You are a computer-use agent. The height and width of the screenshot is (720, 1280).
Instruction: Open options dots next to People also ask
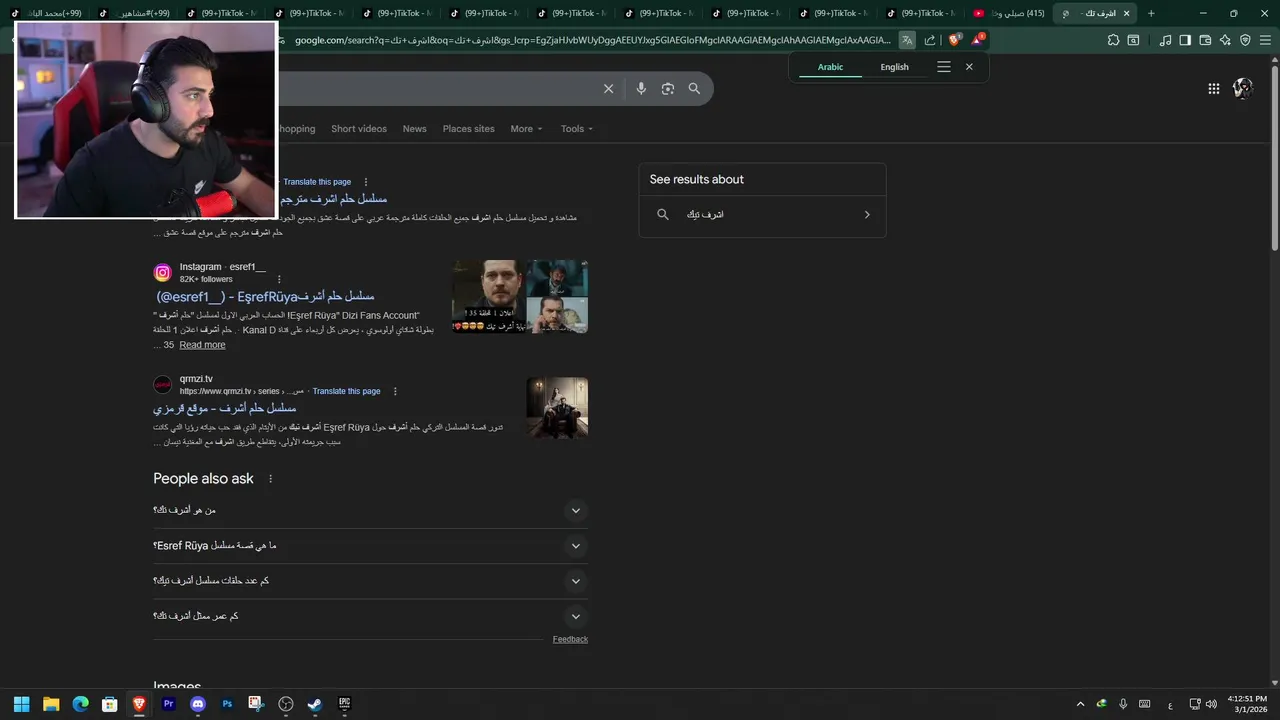pyautogui.click(x=270, y=479)
